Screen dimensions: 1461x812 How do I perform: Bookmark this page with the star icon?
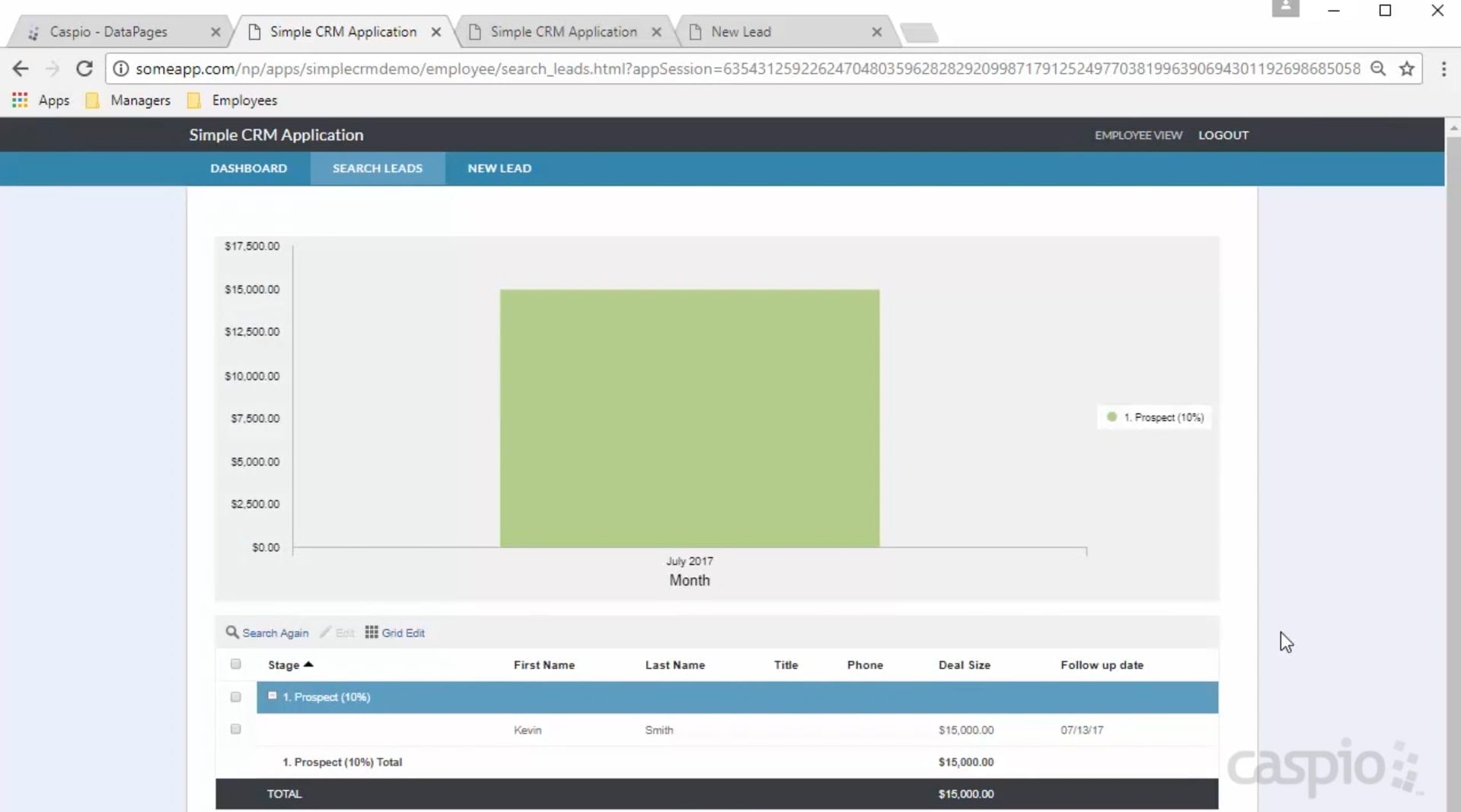coord(1406,68)
